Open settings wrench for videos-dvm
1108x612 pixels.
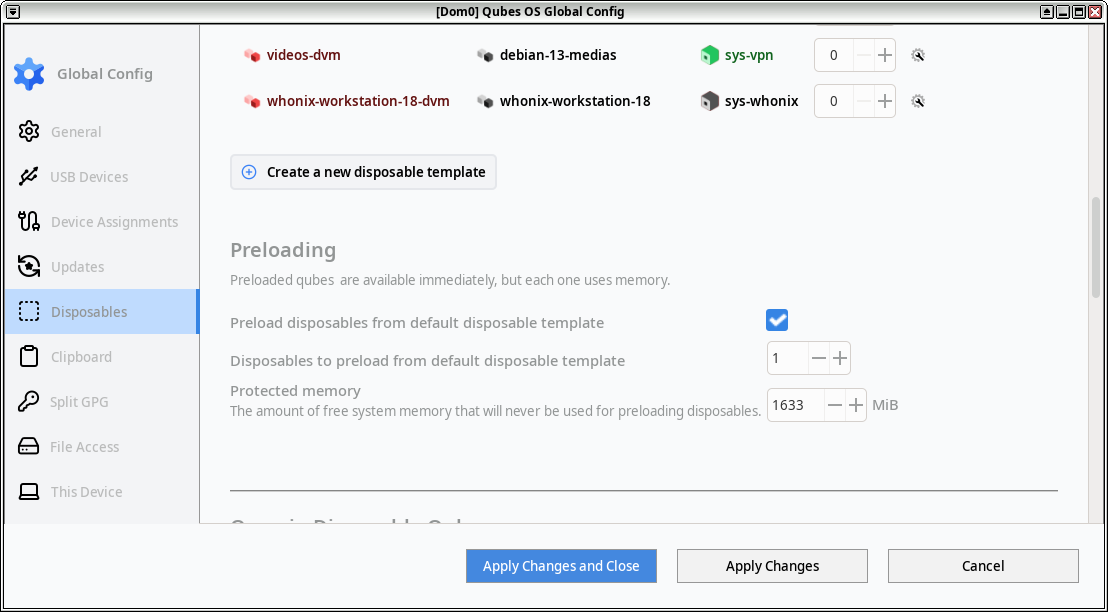pos(918,55)
